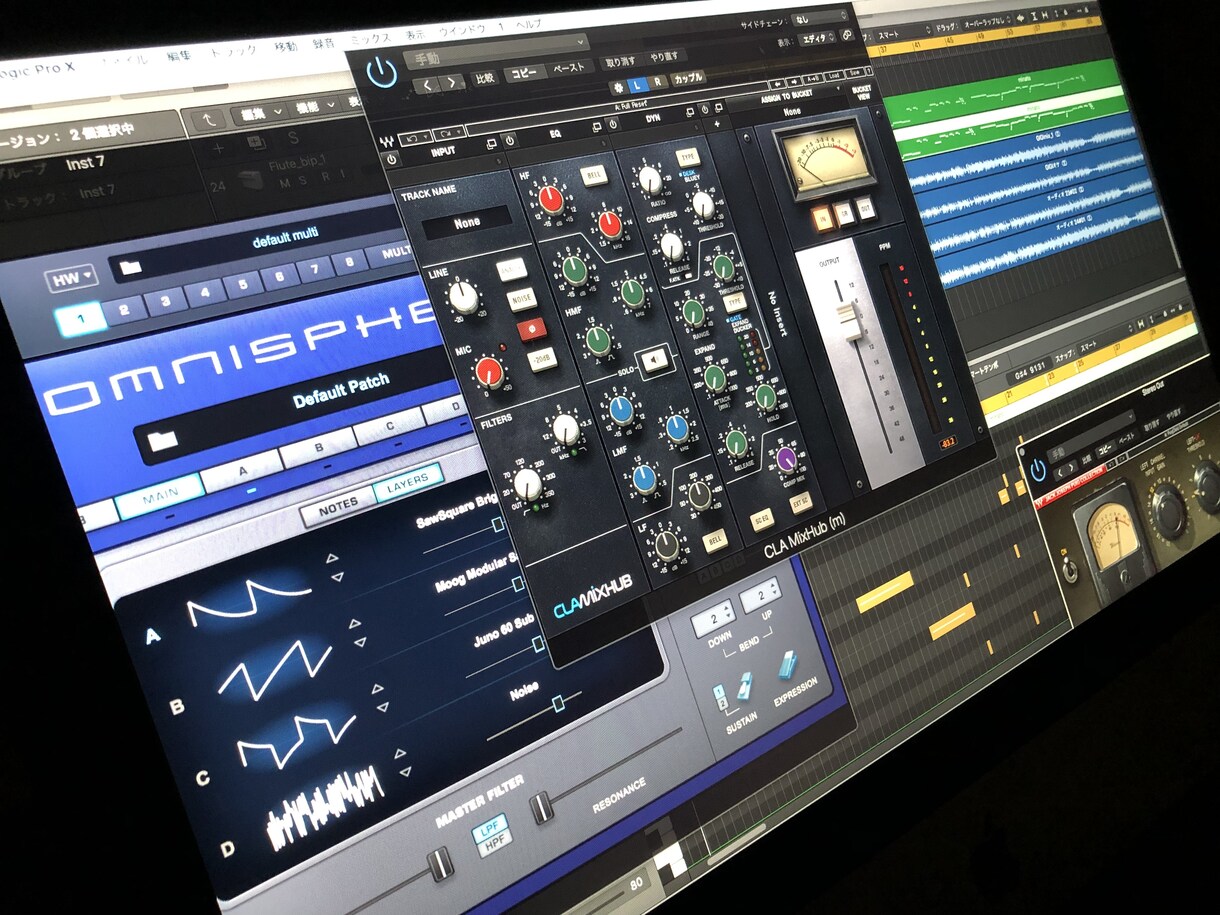Viewport: 1220px width, 915px height.
Task: Select the OUT meter button
Action: (x=867, y=207)
